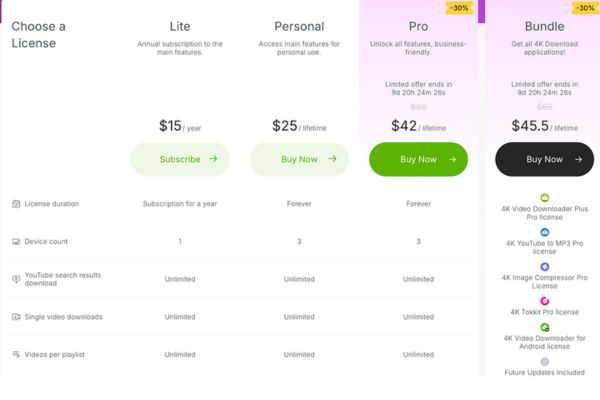Click the Video Downloader for Android icon

544,327
